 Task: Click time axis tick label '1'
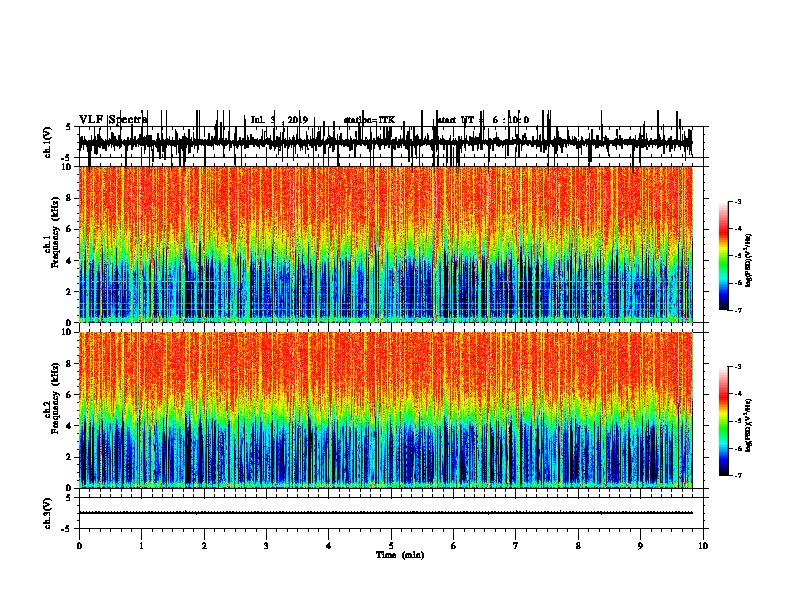tap(141, 546)
